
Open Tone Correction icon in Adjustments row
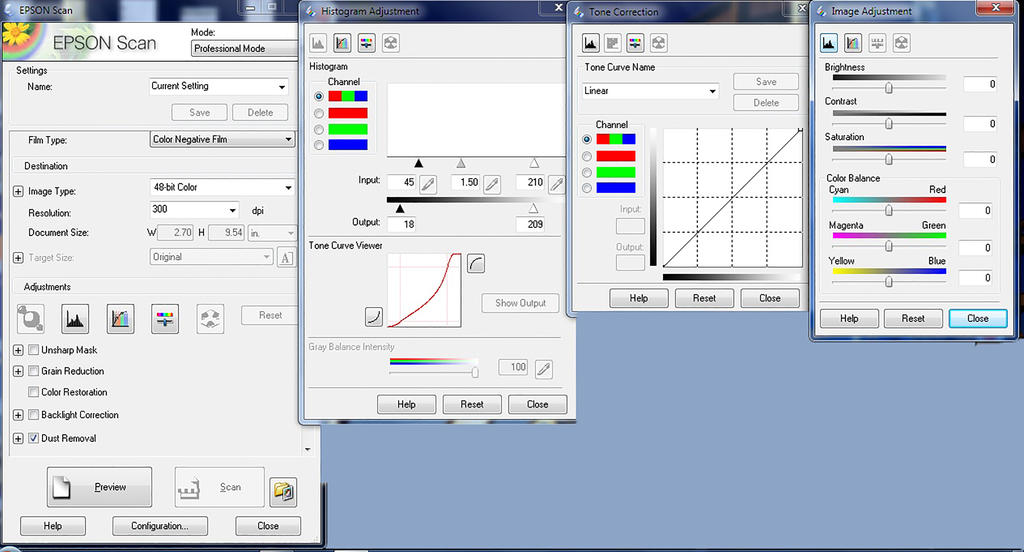(120, 319)
